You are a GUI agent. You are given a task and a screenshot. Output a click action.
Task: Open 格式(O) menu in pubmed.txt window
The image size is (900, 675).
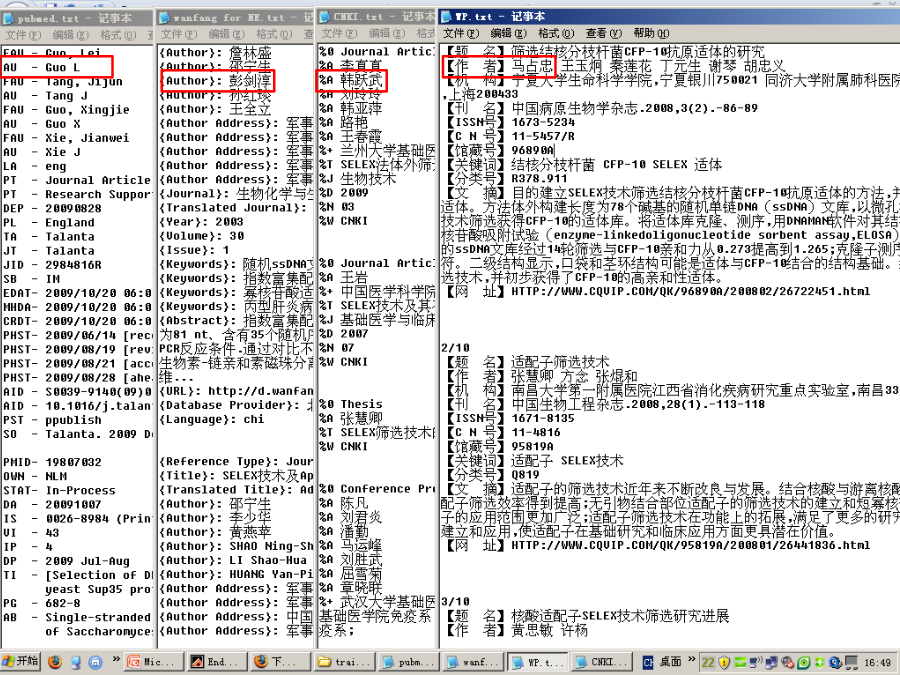pyautogui.click(x=118, y=34)
